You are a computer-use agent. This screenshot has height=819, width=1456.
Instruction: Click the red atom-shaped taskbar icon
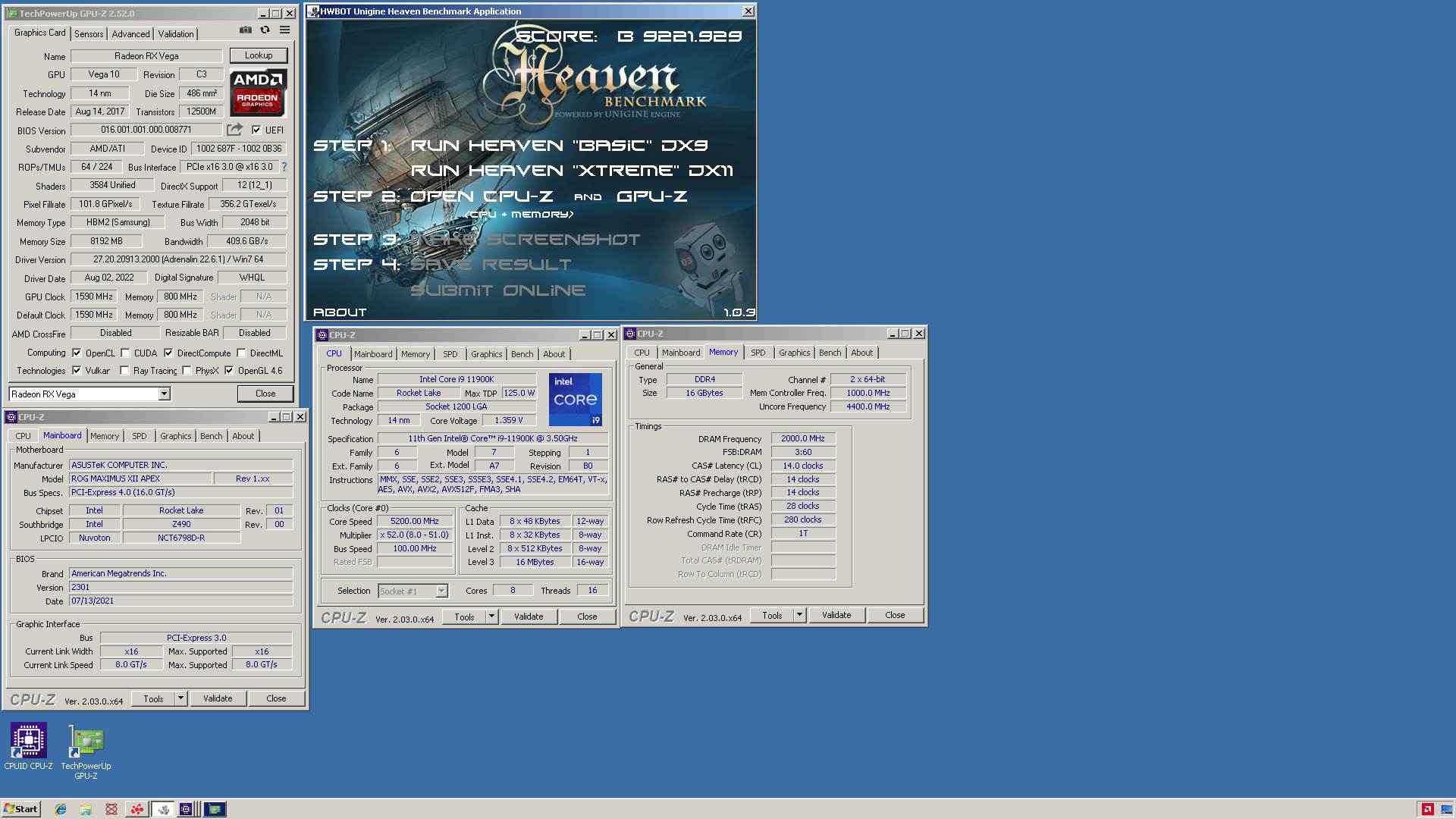pos(111,809)
